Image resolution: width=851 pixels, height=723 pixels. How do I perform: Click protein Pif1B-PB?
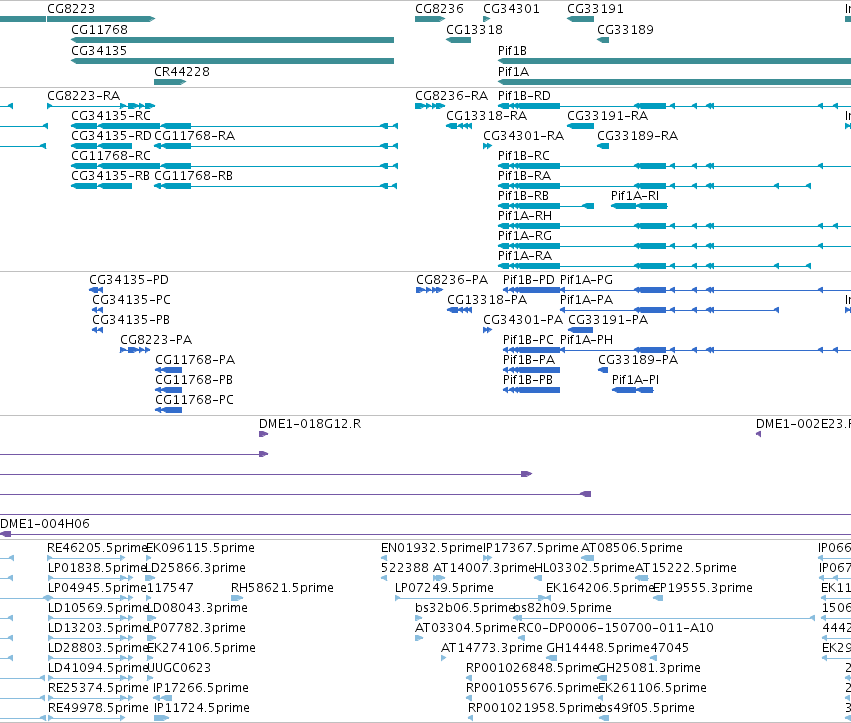click(x=528, y=380)
